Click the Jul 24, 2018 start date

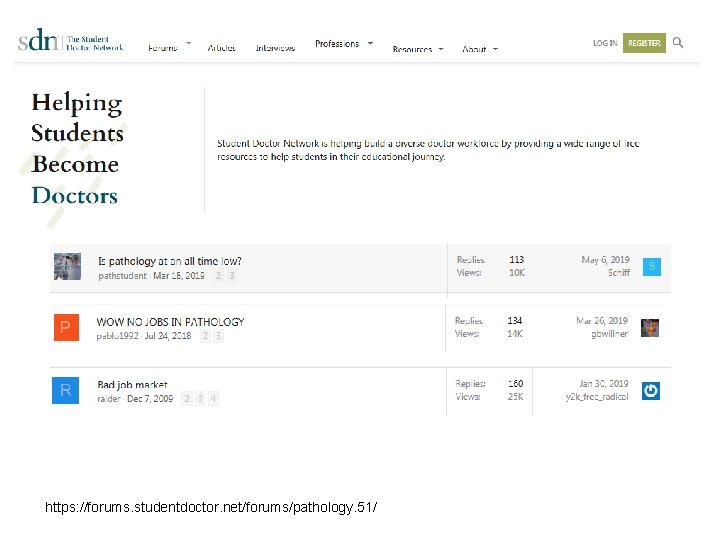168,336
